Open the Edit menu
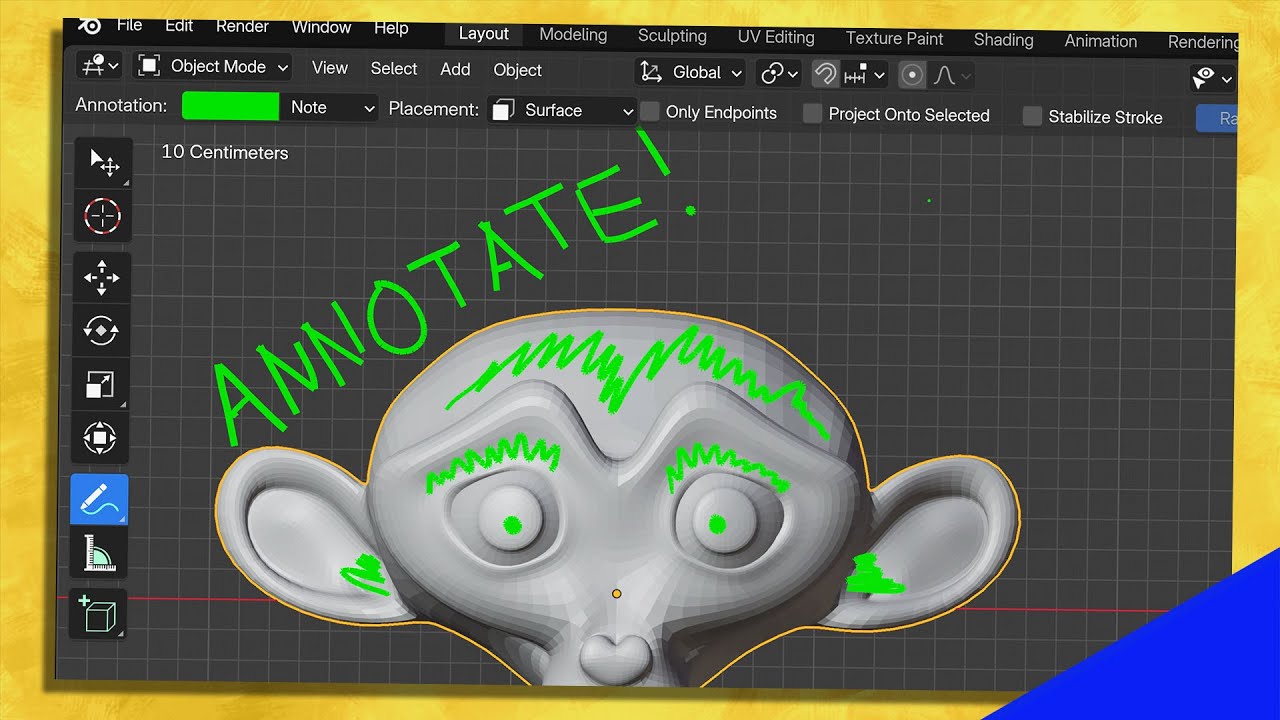Viewport: 1280px width, 720px height. (x=179, y=26)
